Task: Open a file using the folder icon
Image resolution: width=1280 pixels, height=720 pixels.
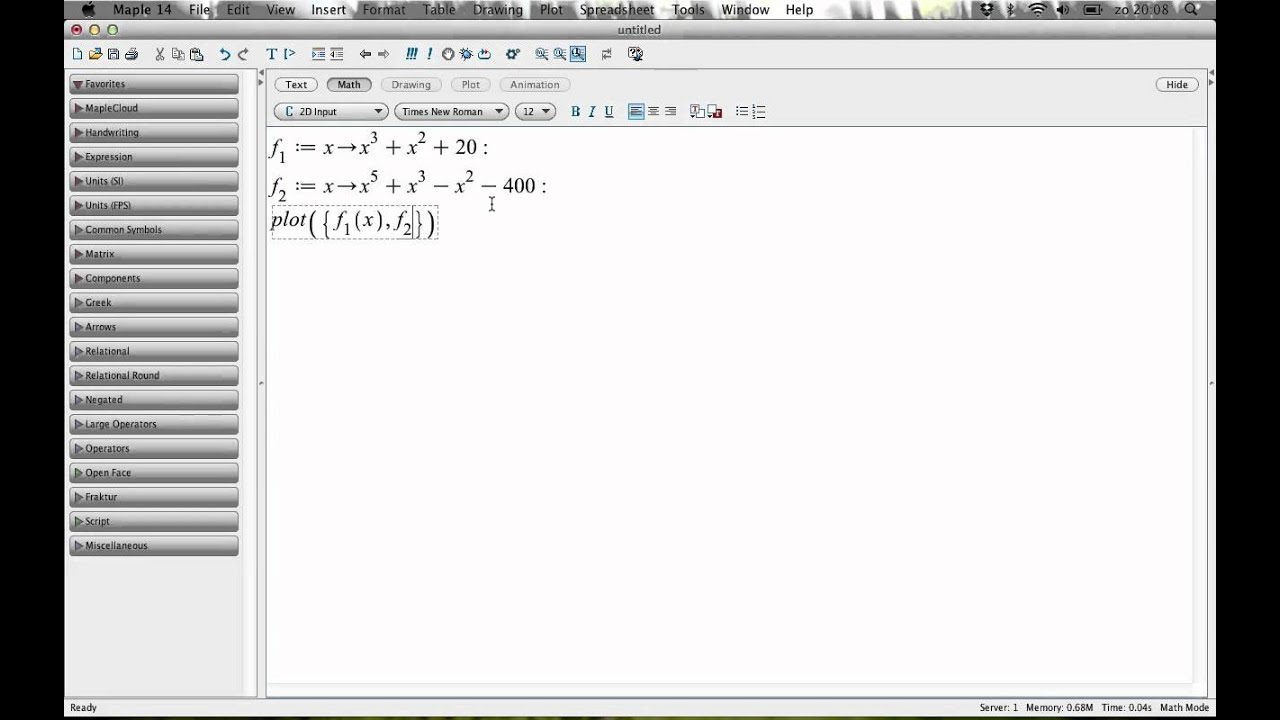Action: [x=95, y=54]
